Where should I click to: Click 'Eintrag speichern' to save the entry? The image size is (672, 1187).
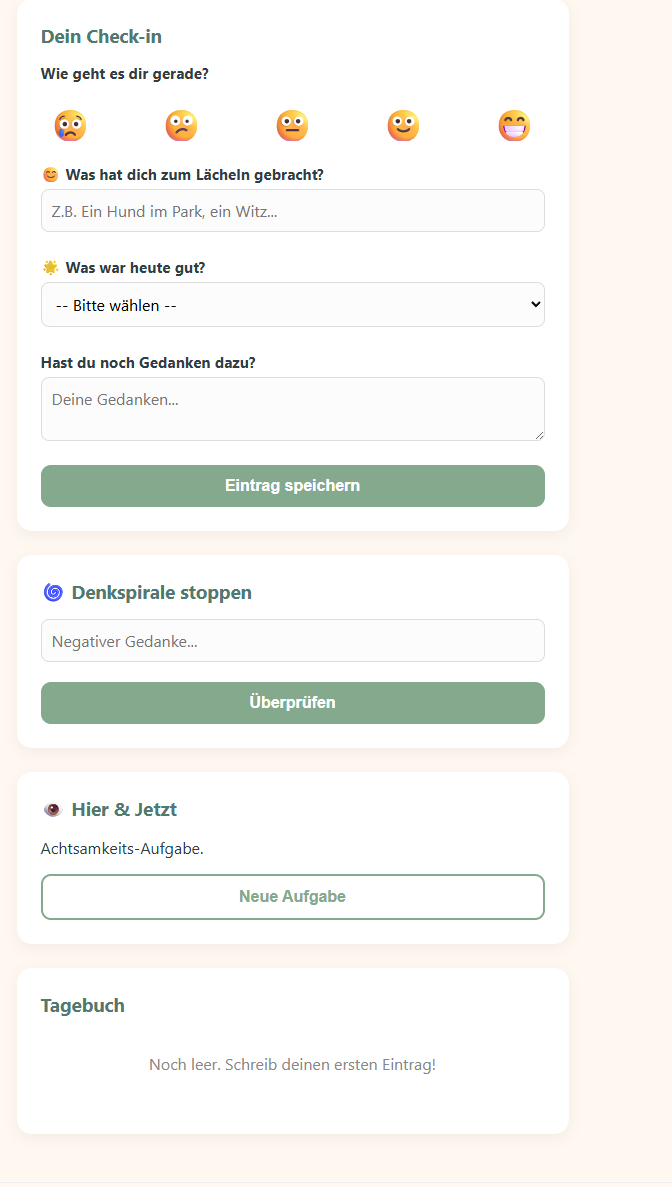click(x=292, y=485)
